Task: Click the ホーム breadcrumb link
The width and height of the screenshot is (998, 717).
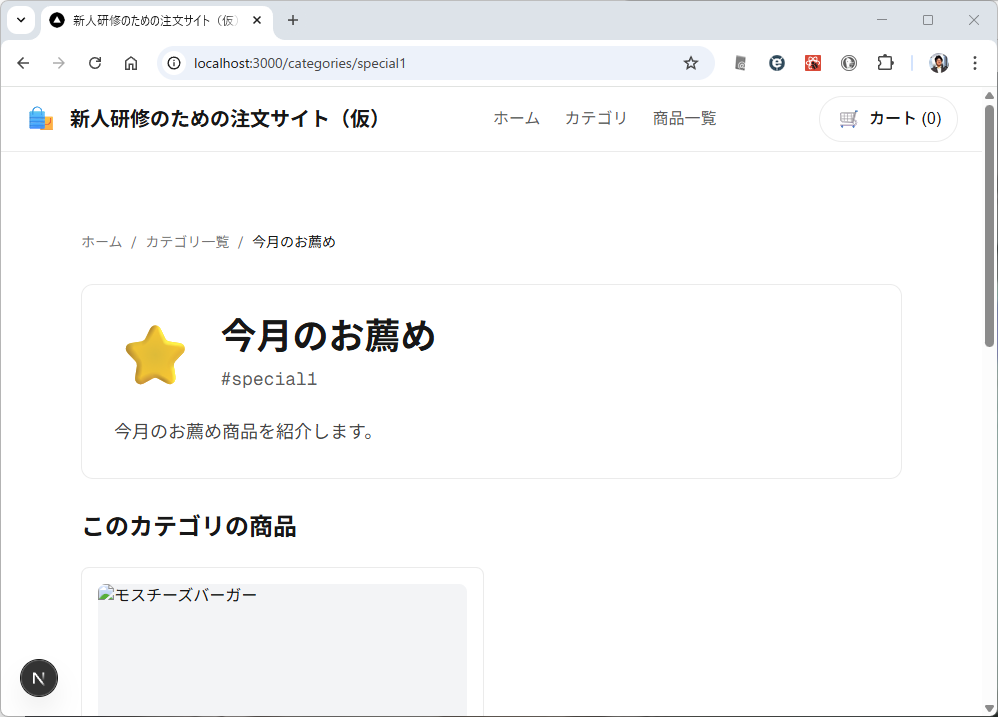Action: point(101,242)
